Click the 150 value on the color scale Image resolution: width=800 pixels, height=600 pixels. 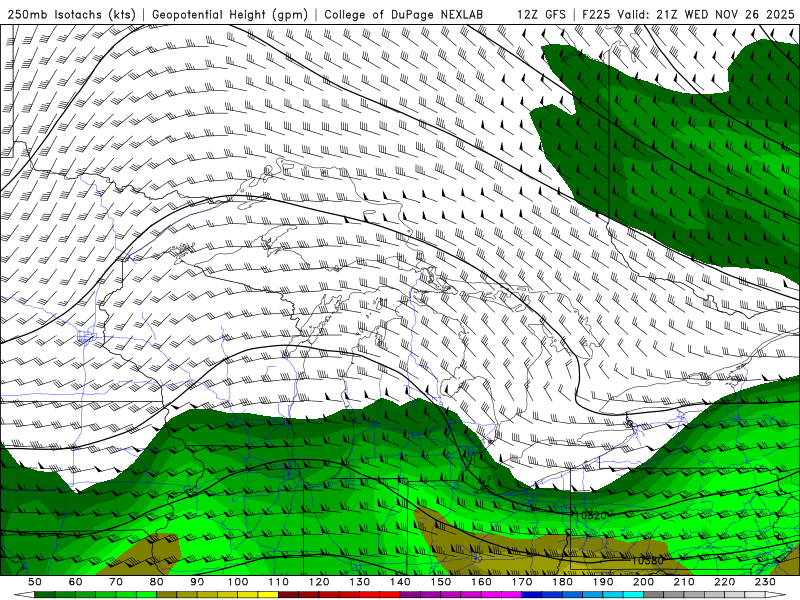(441, 582)
